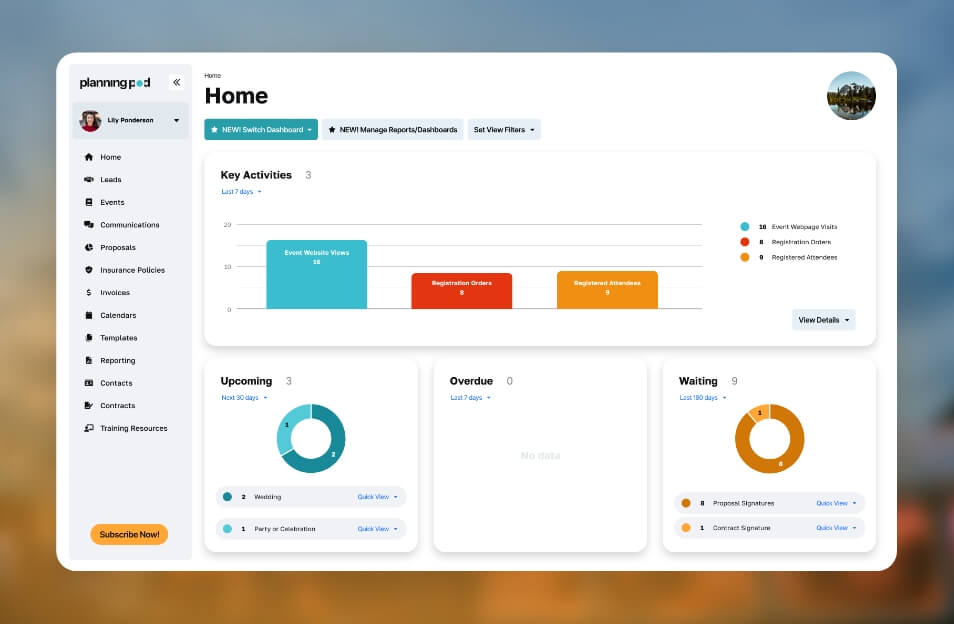Click the Proposal Signatures color dot
Image resolution: width=954 pixels, height=624 pixels.
click(686, 503)
